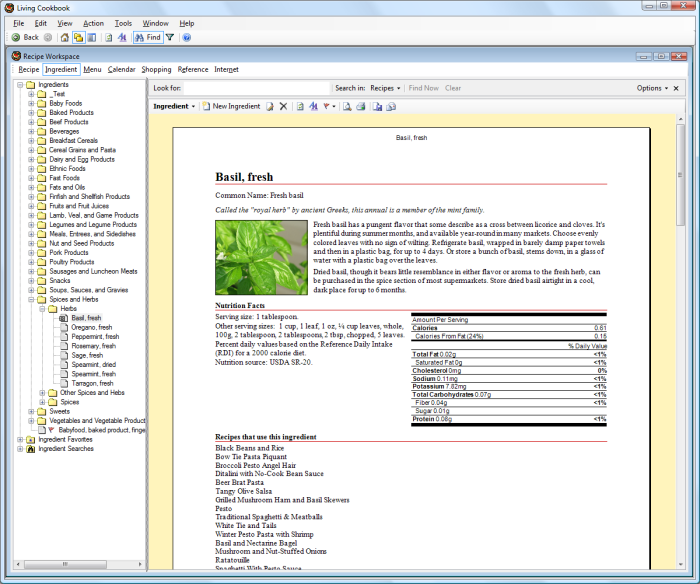The height and width of the screenshot is (584, 700).
Task: Collapse the Spices and Herbs folder
Action: [x=31, y=300]
